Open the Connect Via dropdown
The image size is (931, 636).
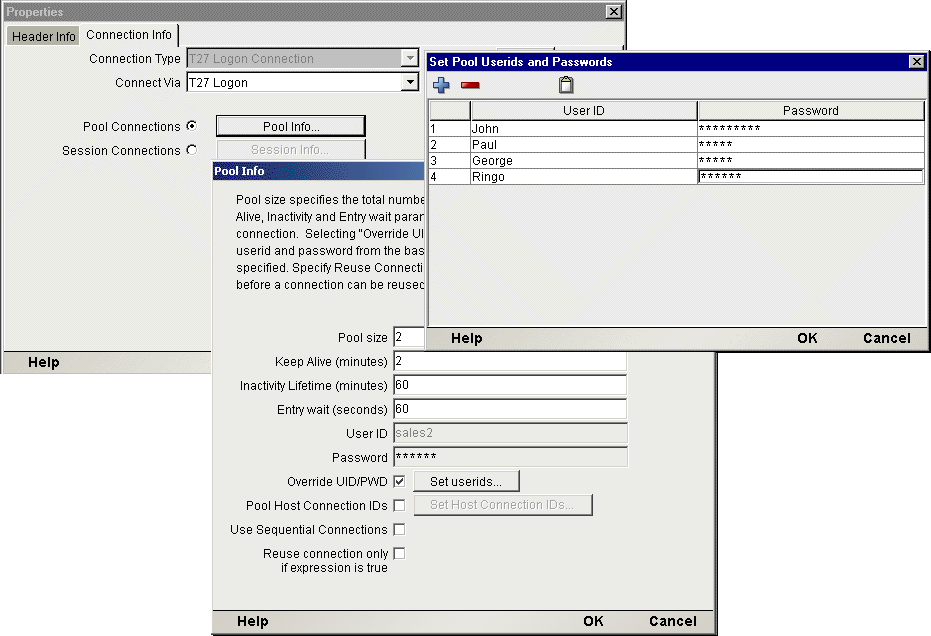tap(408, 81)
